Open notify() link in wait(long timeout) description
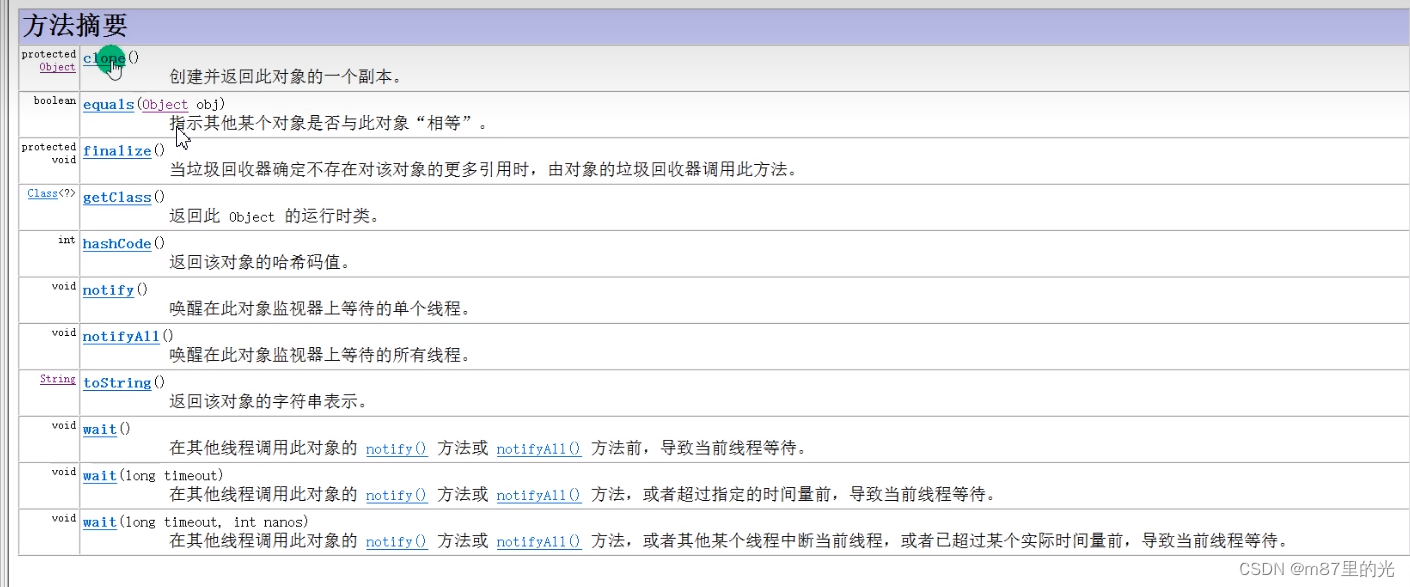Viewport: 1410px width, 587px height. [x=396, y=495]
